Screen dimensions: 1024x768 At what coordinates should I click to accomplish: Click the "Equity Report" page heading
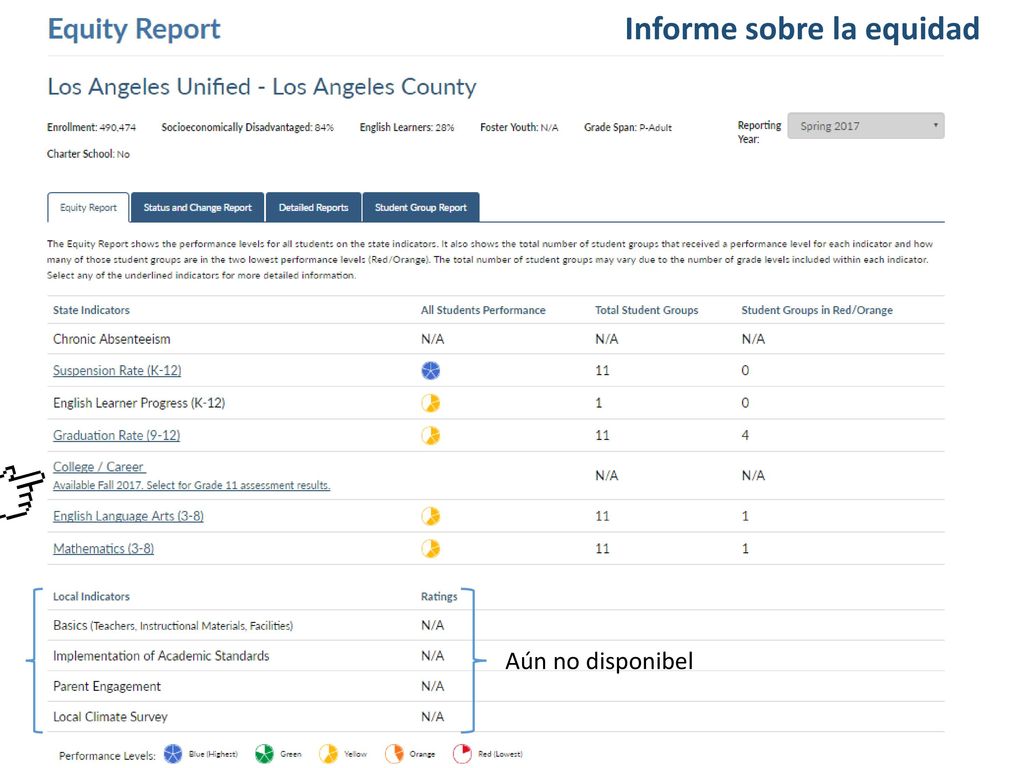pos(134,29)
